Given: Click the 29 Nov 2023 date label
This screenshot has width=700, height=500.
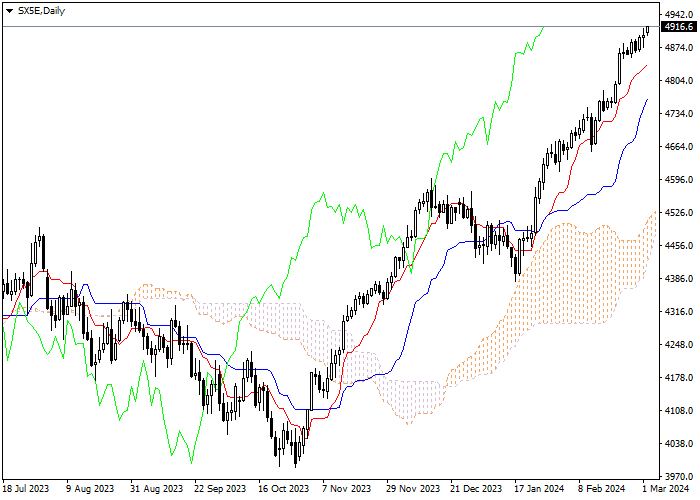Looking at the screenshot, I should pos(413,489).
